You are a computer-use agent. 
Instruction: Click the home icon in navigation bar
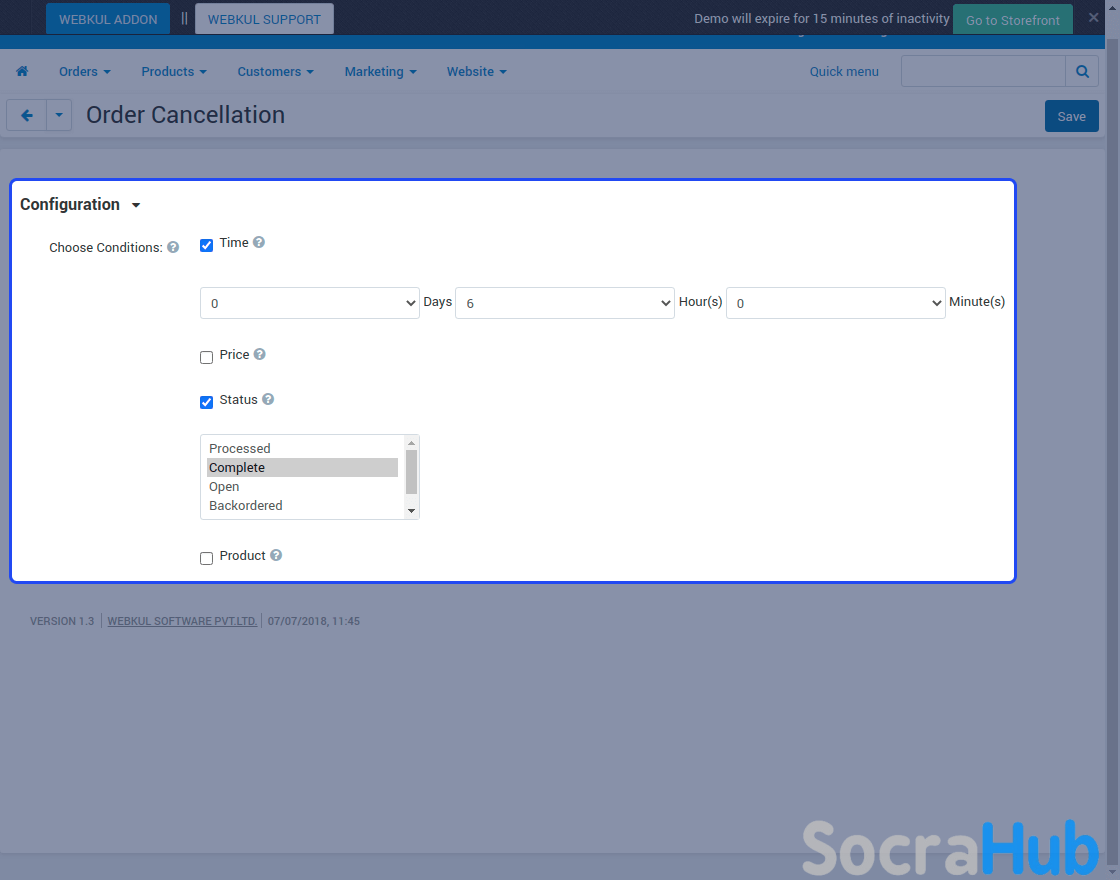[x=22, y=71]
